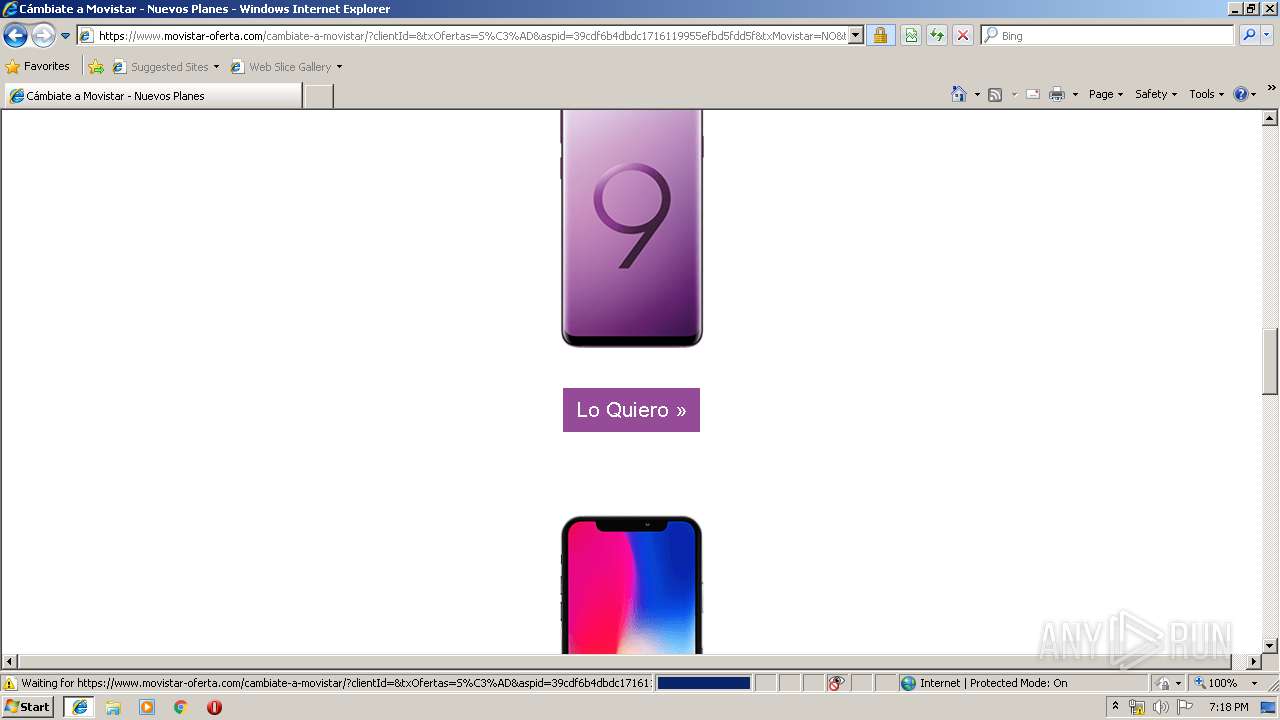Open the Help question mark menu
The height and width of the screenshot is (720, 1280).
(x=1245, y=94)
